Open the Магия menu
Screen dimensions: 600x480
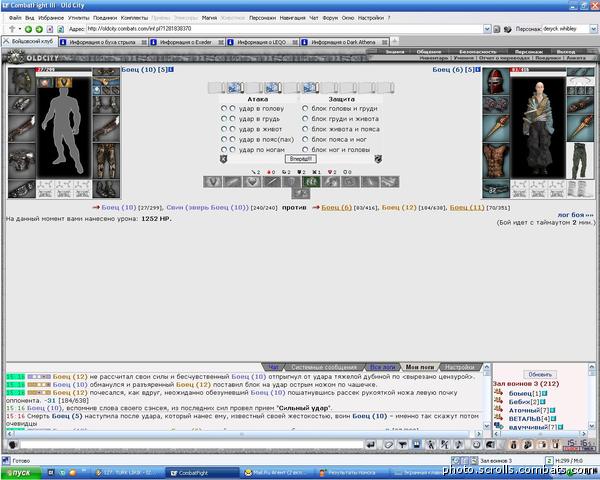pos(209,18)
